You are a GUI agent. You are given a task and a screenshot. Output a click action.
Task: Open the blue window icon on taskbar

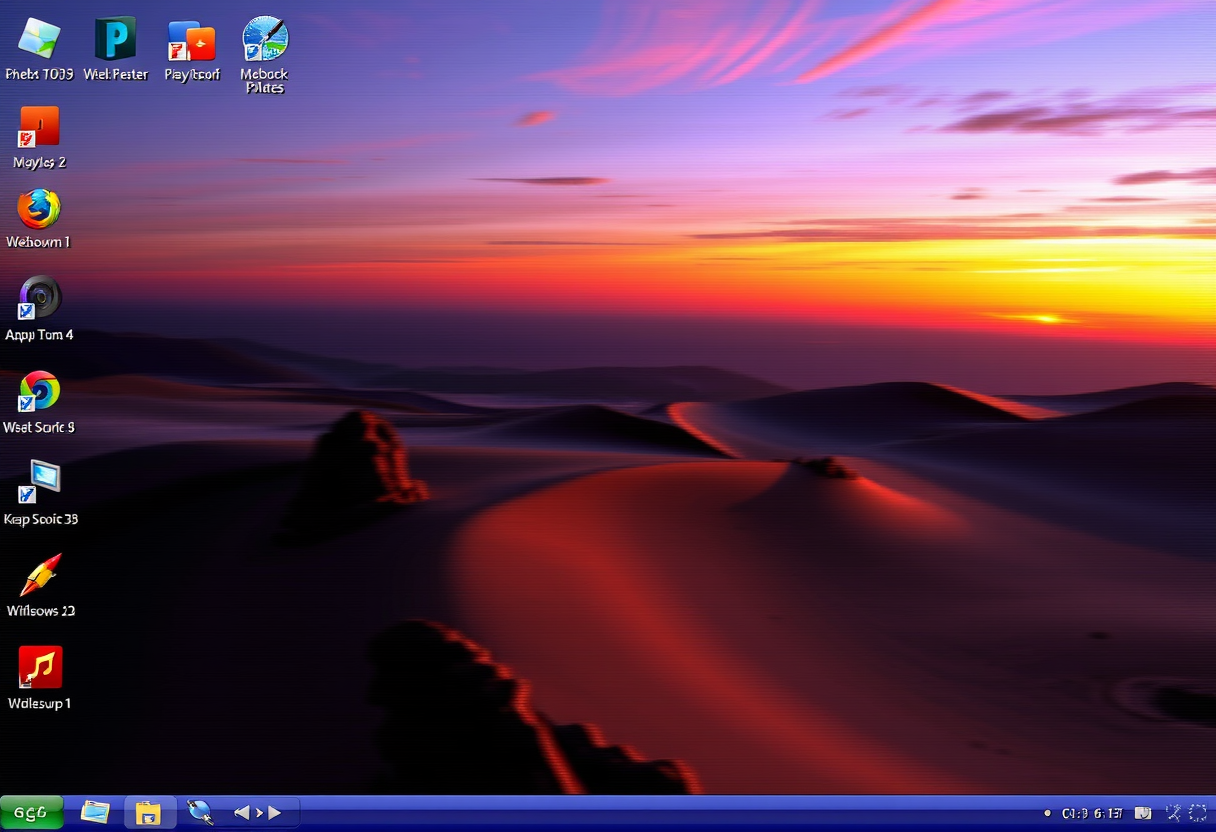point(95,813)
